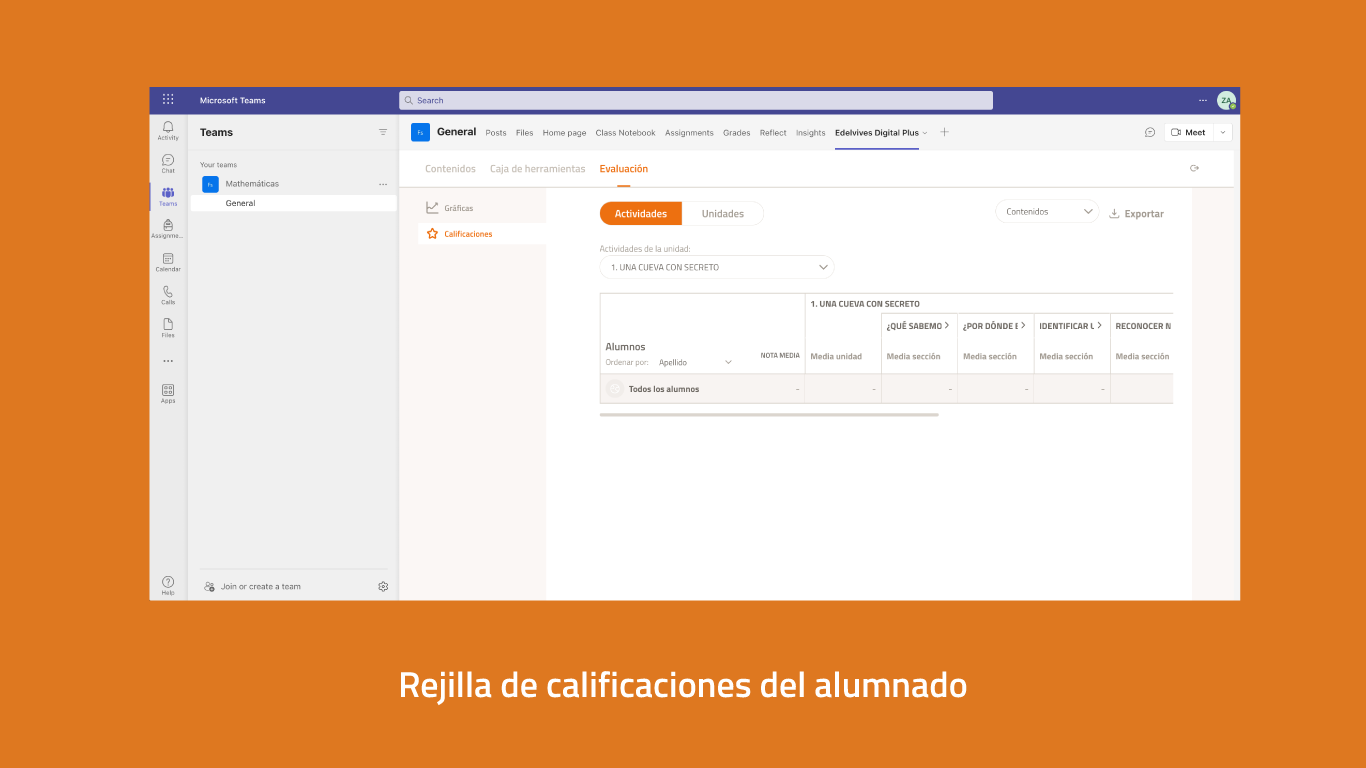The height and width of the screenshot is (768, 1366).
Task: Open Edelvives Digital Plus tab chevron
Action: (x=925, y=133)
